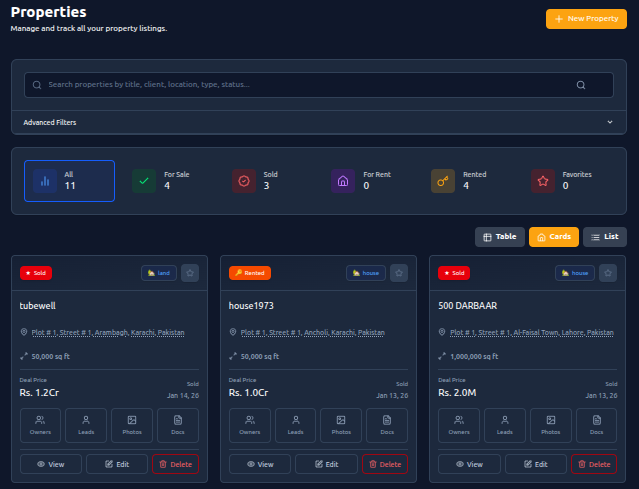Open Owners for the 500 DARBAAR property
639x489 pixels.
coord(459,425)
